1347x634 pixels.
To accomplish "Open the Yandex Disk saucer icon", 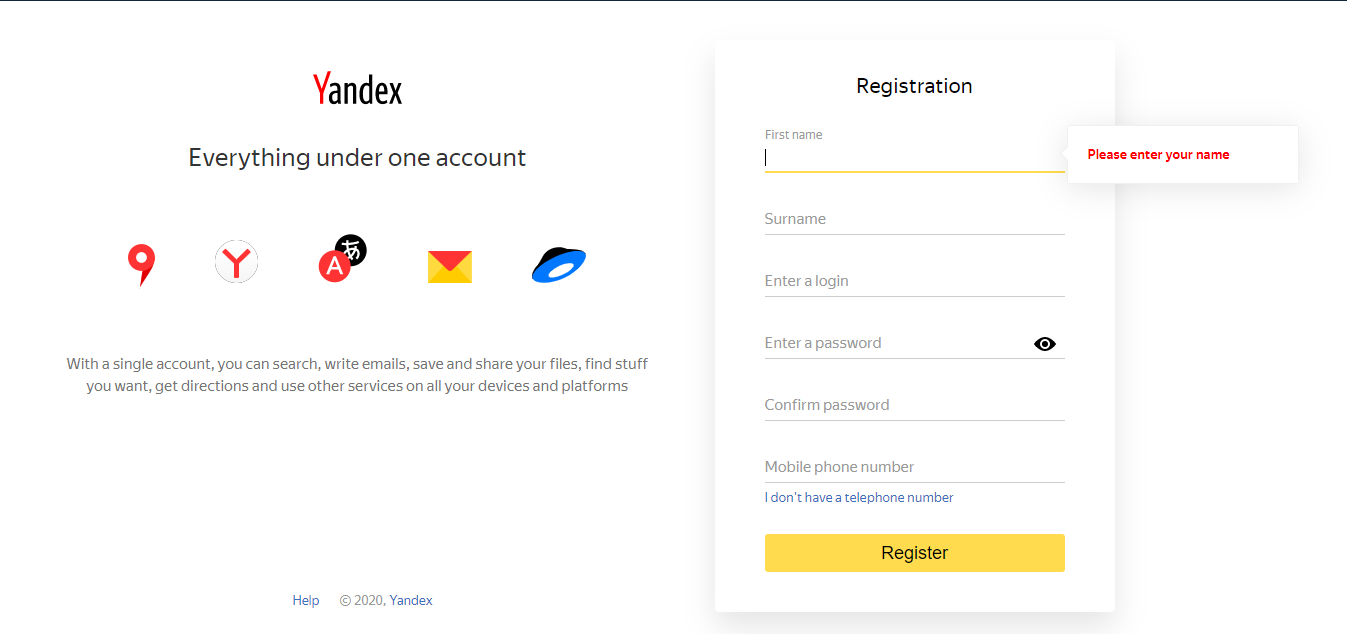I will pos(559,265).
